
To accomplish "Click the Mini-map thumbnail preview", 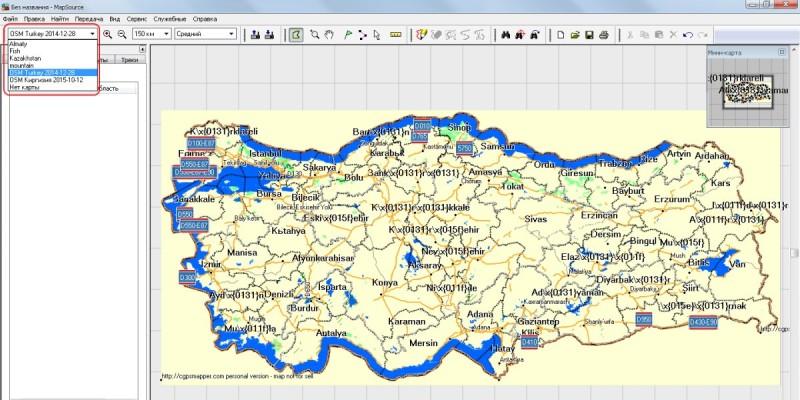I will (748, 91).
